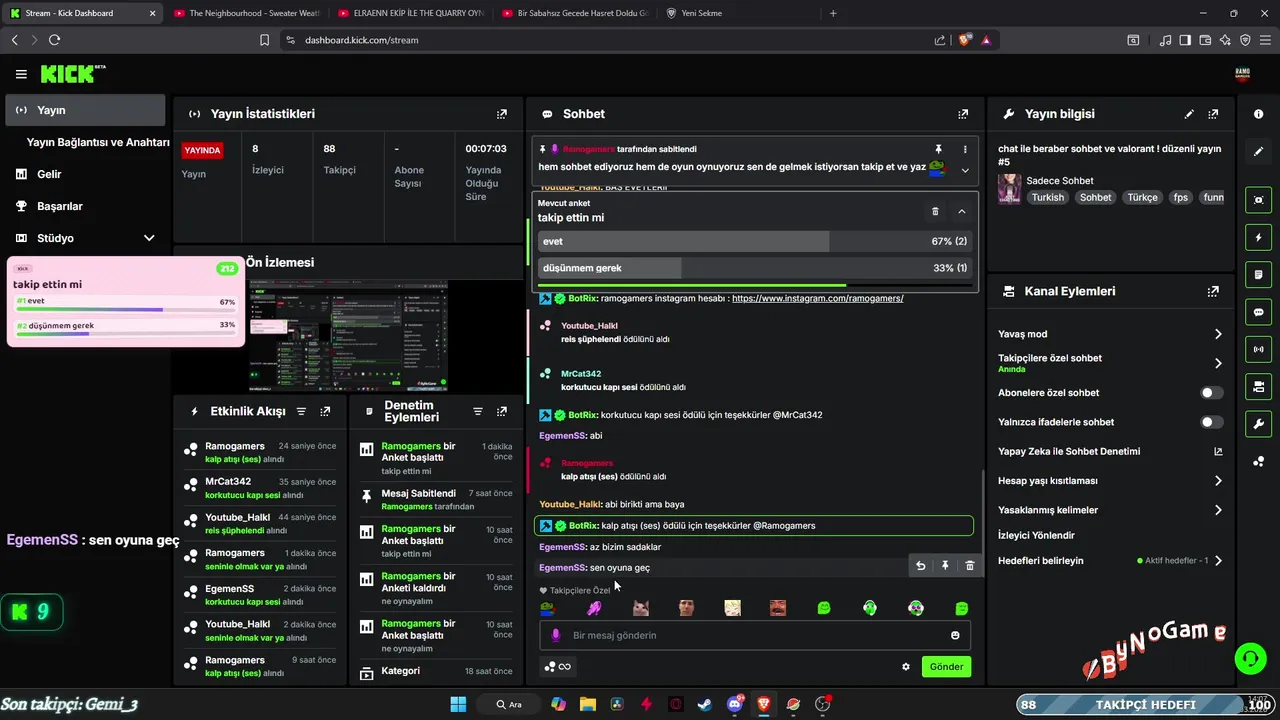Viewport: 1280px width, 720px height.
Task: Open filter options for Etkinlik Akışı
Action: (x=301, y=411)
